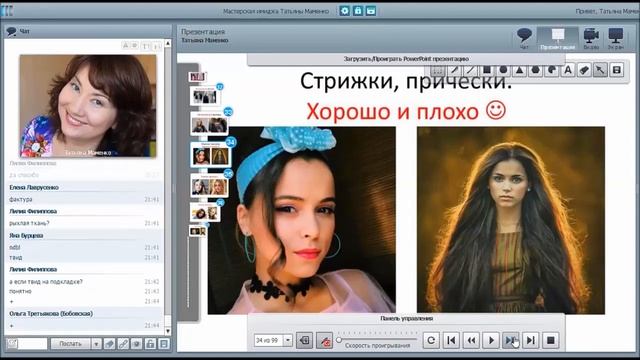The image size is (640, 360).
Task: Select the rectangle shape tool
Action: coord(487,70)
